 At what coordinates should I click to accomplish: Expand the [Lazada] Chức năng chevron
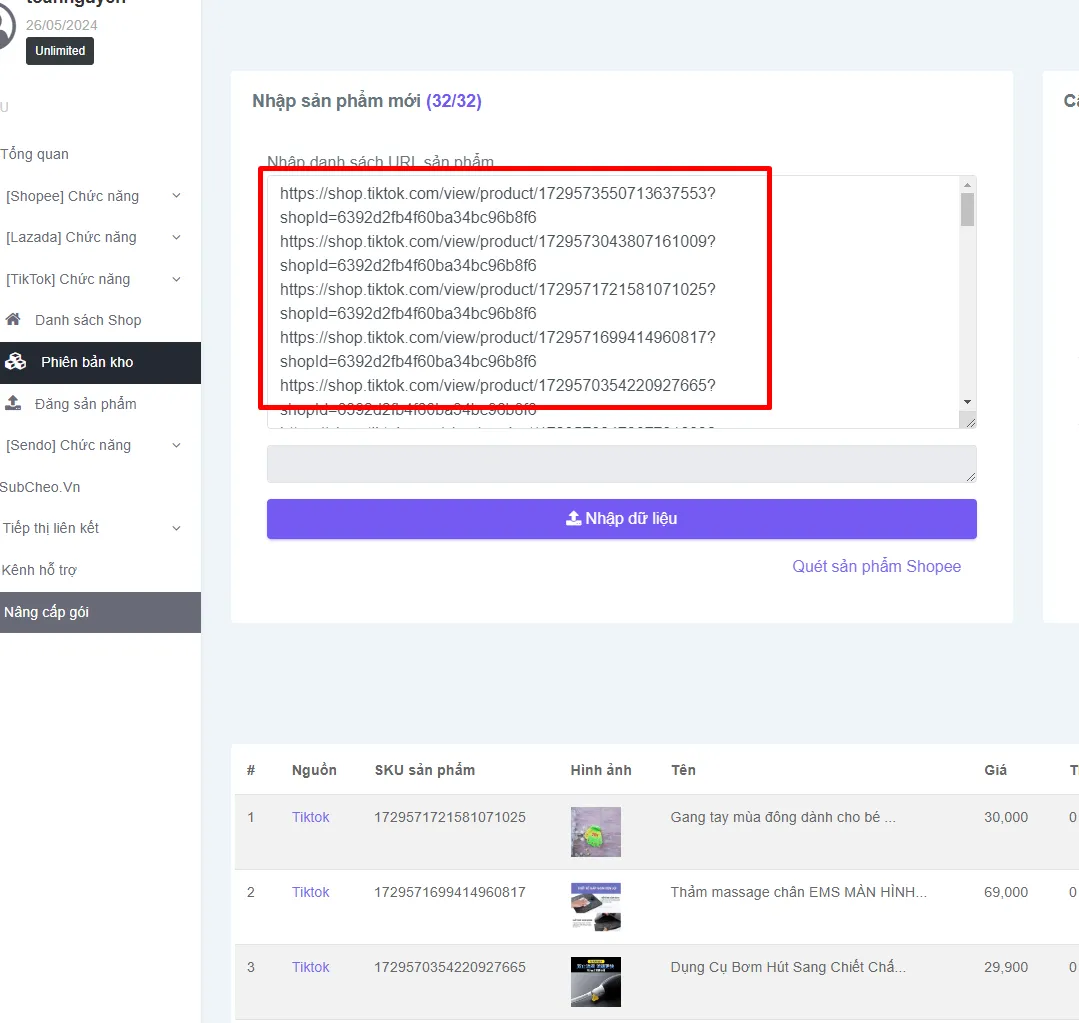point(176,237)
